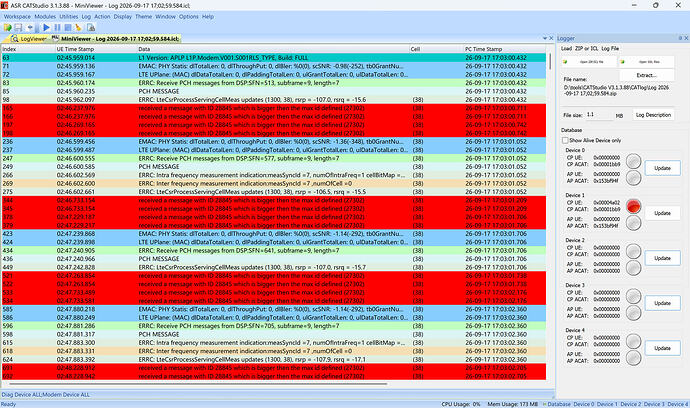The image size is (690, 408).
Task: Open the Workspace menu
Action: click(x=17, y=16)
